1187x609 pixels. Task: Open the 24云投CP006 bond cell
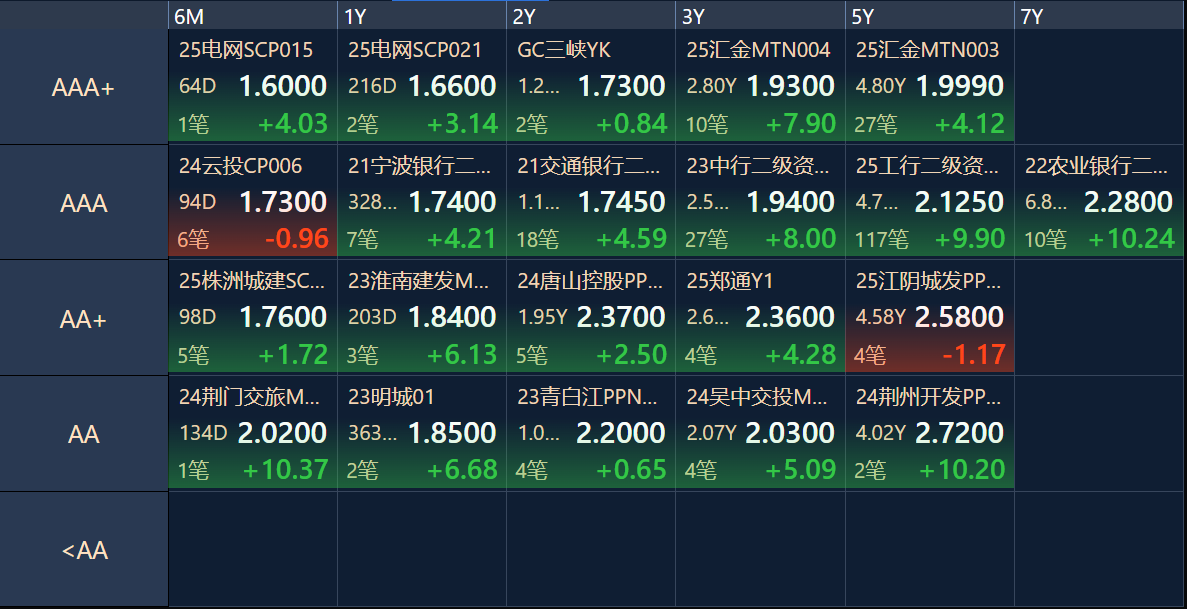[253, 201]
